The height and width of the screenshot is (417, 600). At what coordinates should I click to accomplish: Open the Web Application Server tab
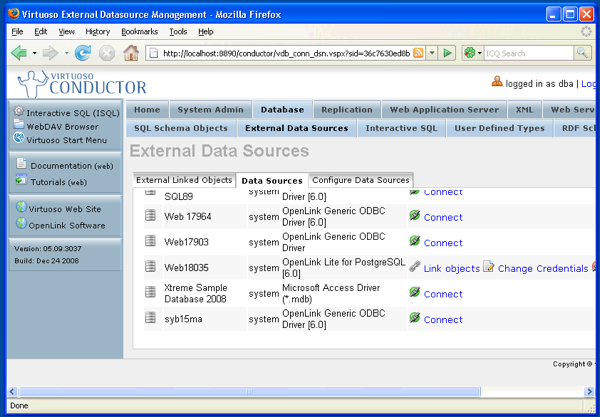pyautogui.click(x=444, y=110)
